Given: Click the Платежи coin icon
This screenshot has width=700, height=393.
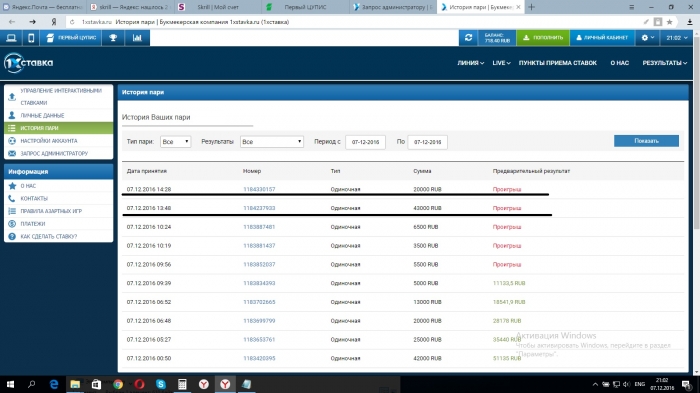Looking at the screenshot, I should click(x=12, y=224).
